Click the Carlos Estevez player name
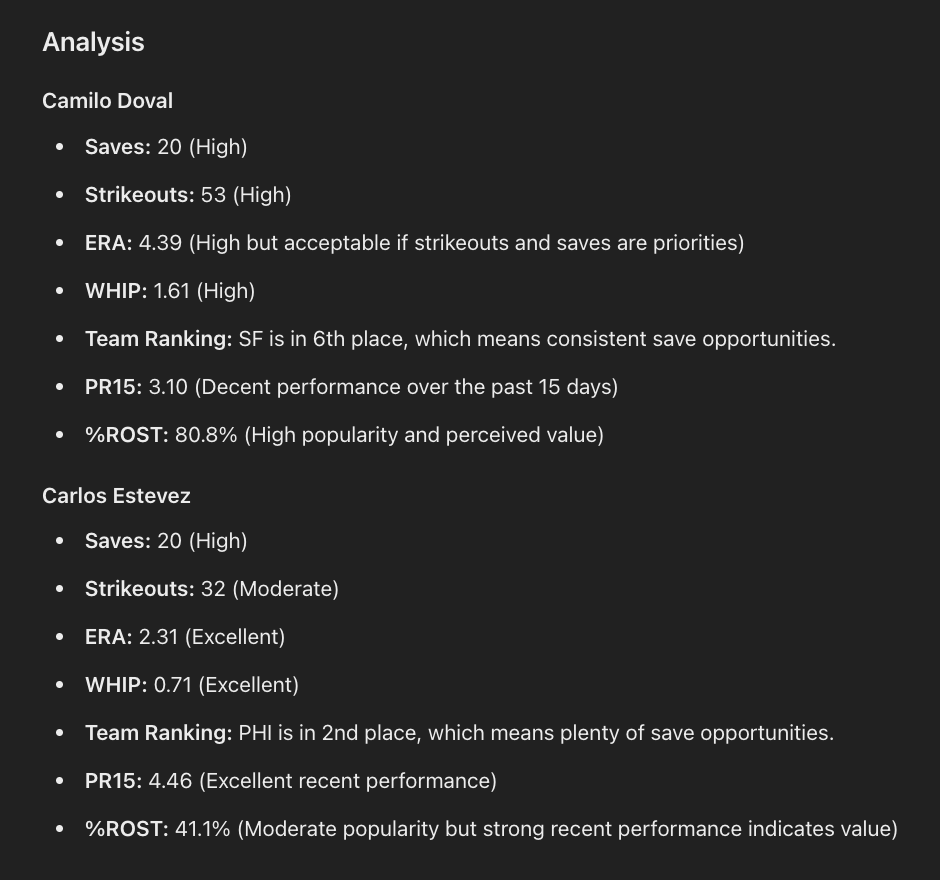The width and height of the screenshot is (940, 880). 116,496
